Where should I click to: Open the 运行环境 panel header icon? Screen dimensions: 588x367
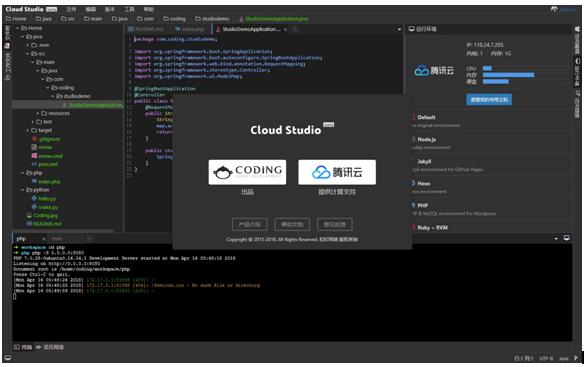click(x=411, y=29)
